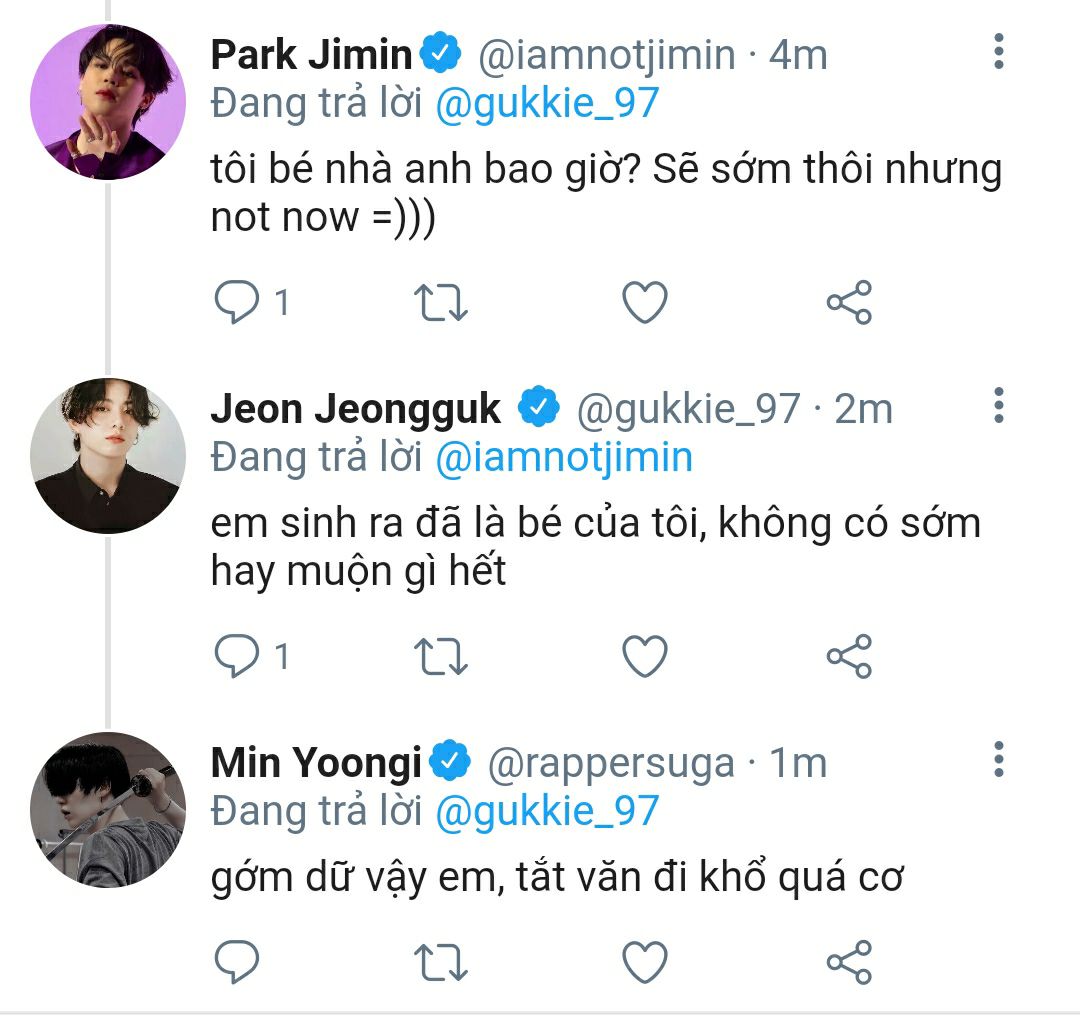Reply to Park Jimin's tweet

click(237, 302)
